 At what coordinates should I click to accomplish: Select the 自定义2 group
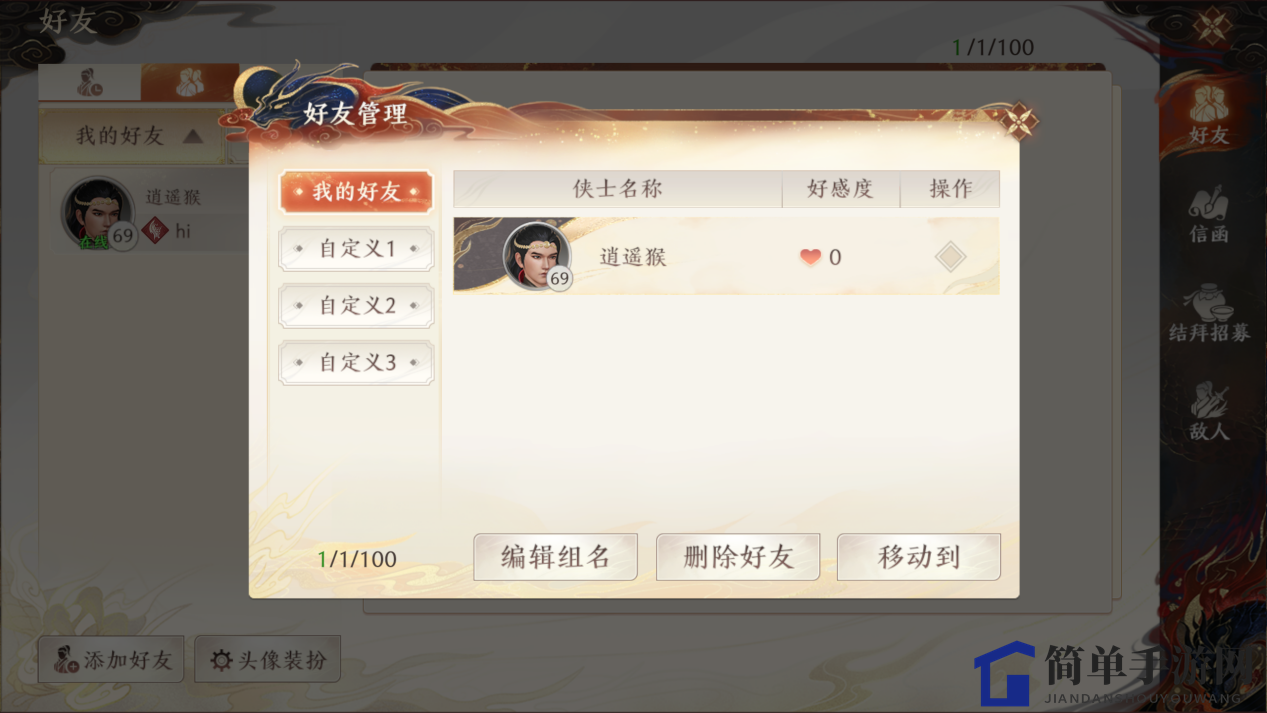point(356,306)
